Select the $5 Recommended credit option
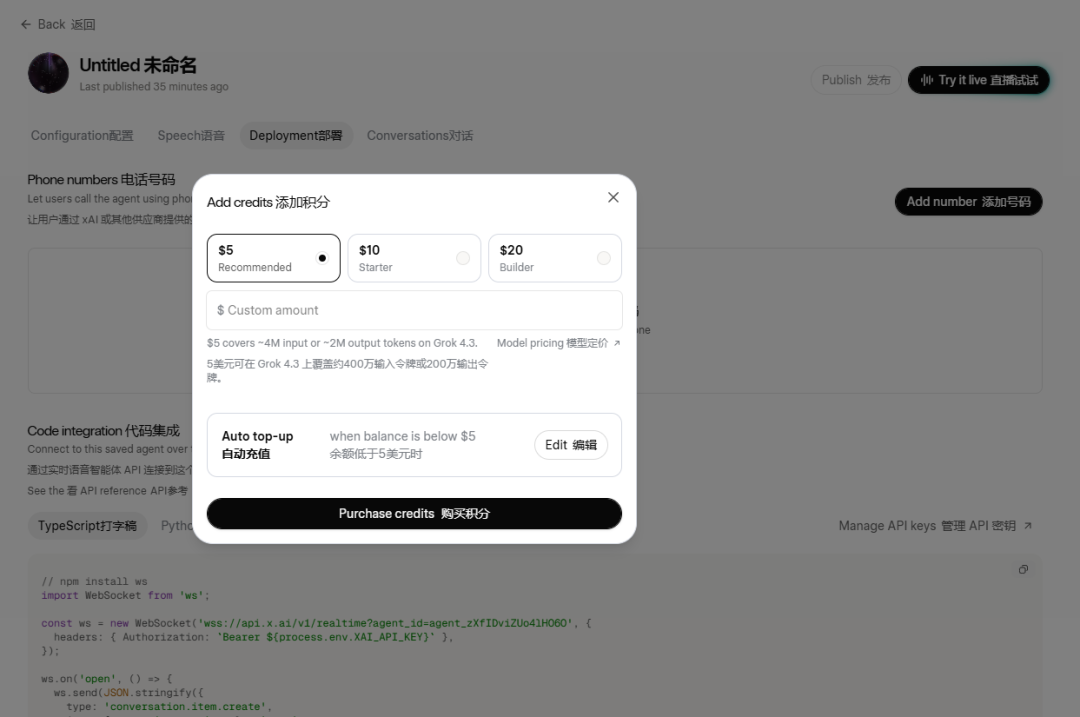The image size is (1080, 717). (273, 258)
